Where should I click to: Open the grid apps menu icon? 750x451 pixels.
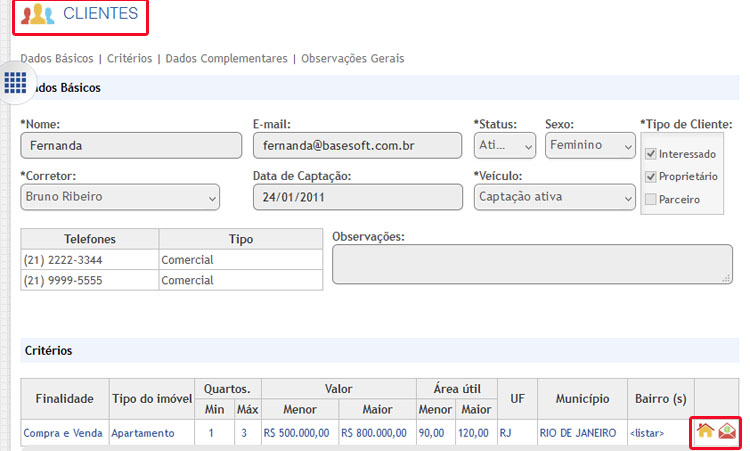(16, 83)
